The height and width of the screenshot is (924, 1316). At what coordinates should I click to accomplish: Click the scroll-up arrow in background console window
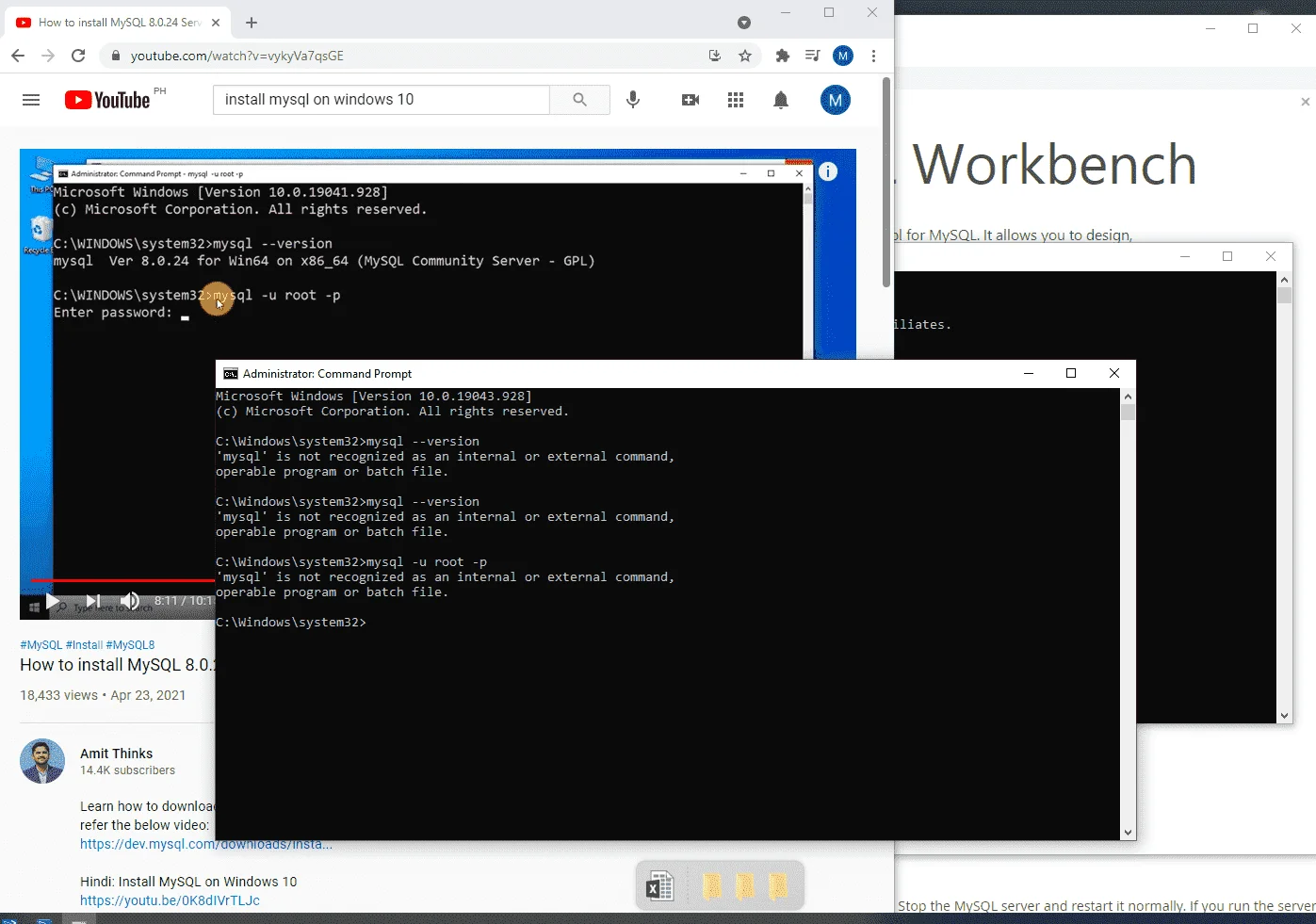(1284, 280)
